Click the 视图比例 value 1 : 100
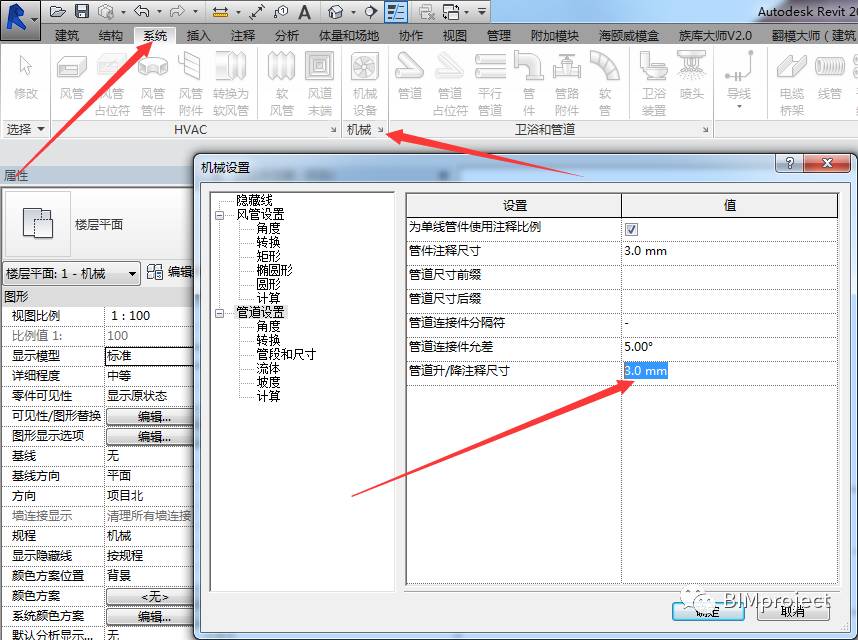The height and width of the screenshot is (640, 858). coord(130,316)
